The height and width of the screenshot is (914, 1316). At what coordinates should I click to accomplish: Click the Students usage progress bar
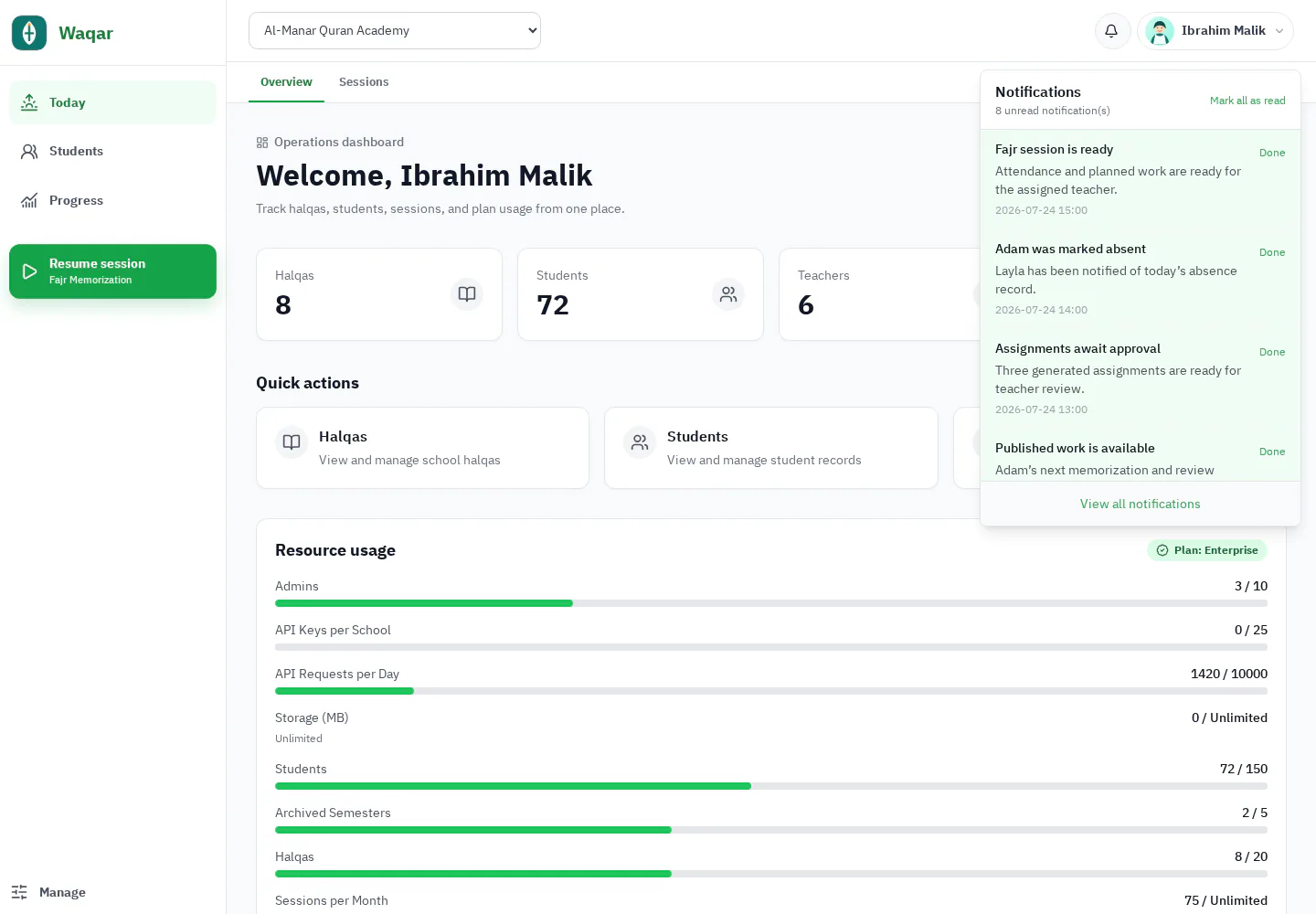pos(770,786)
